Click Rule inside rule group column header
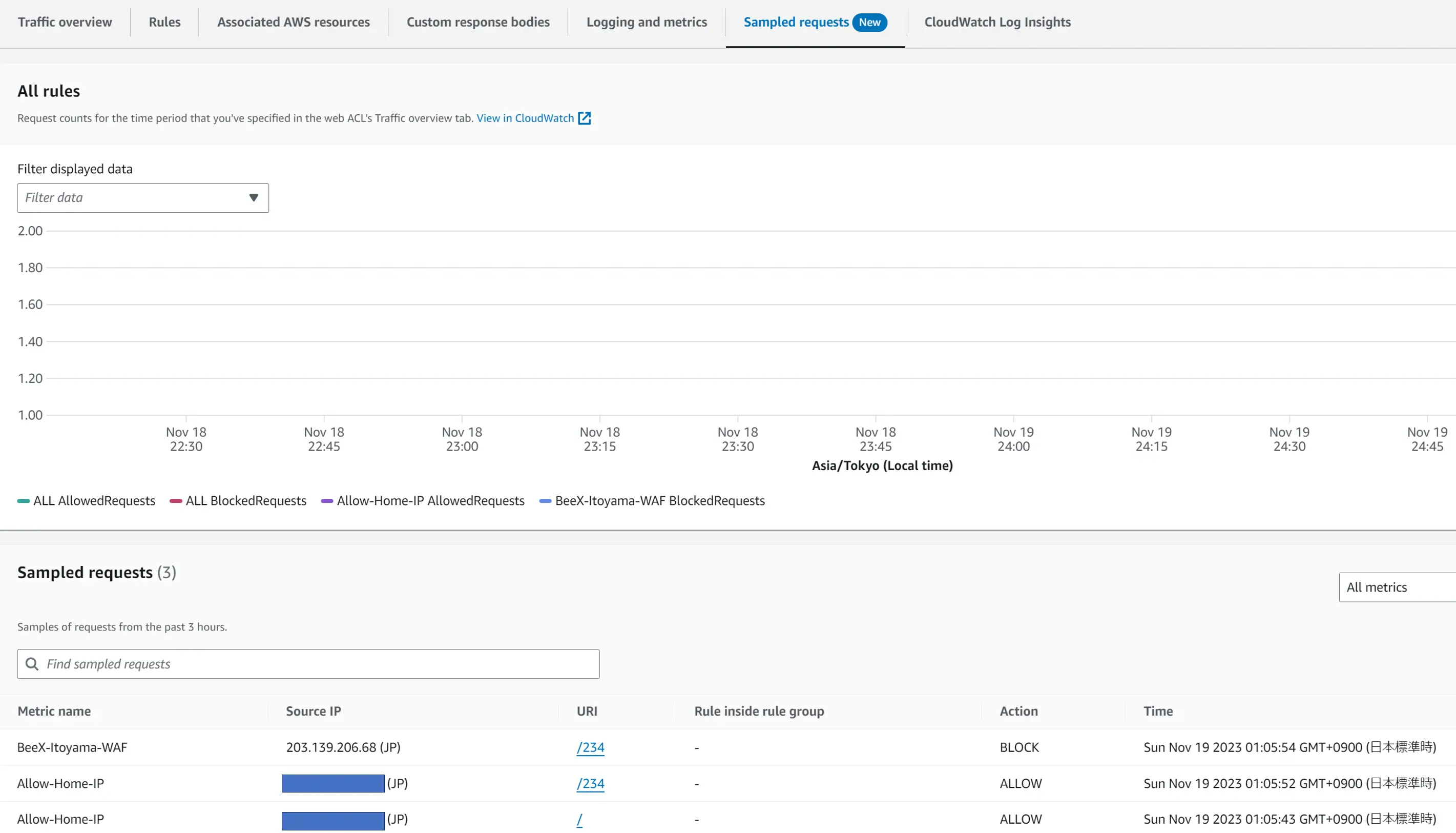Image resolution: width=1456 pixels, height=833 pixels. 759,711
